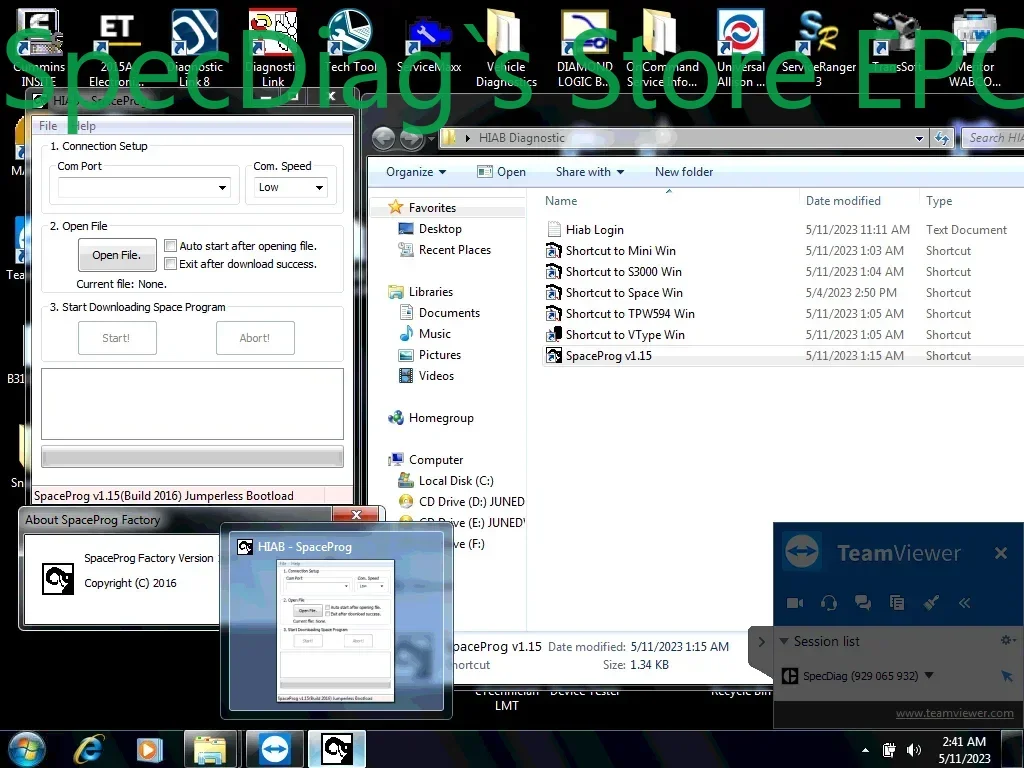The height and width of the screenshot is (768, 1024).
Task: Select the Shortcut to S3000 Win file
Action: click(623, 272)
